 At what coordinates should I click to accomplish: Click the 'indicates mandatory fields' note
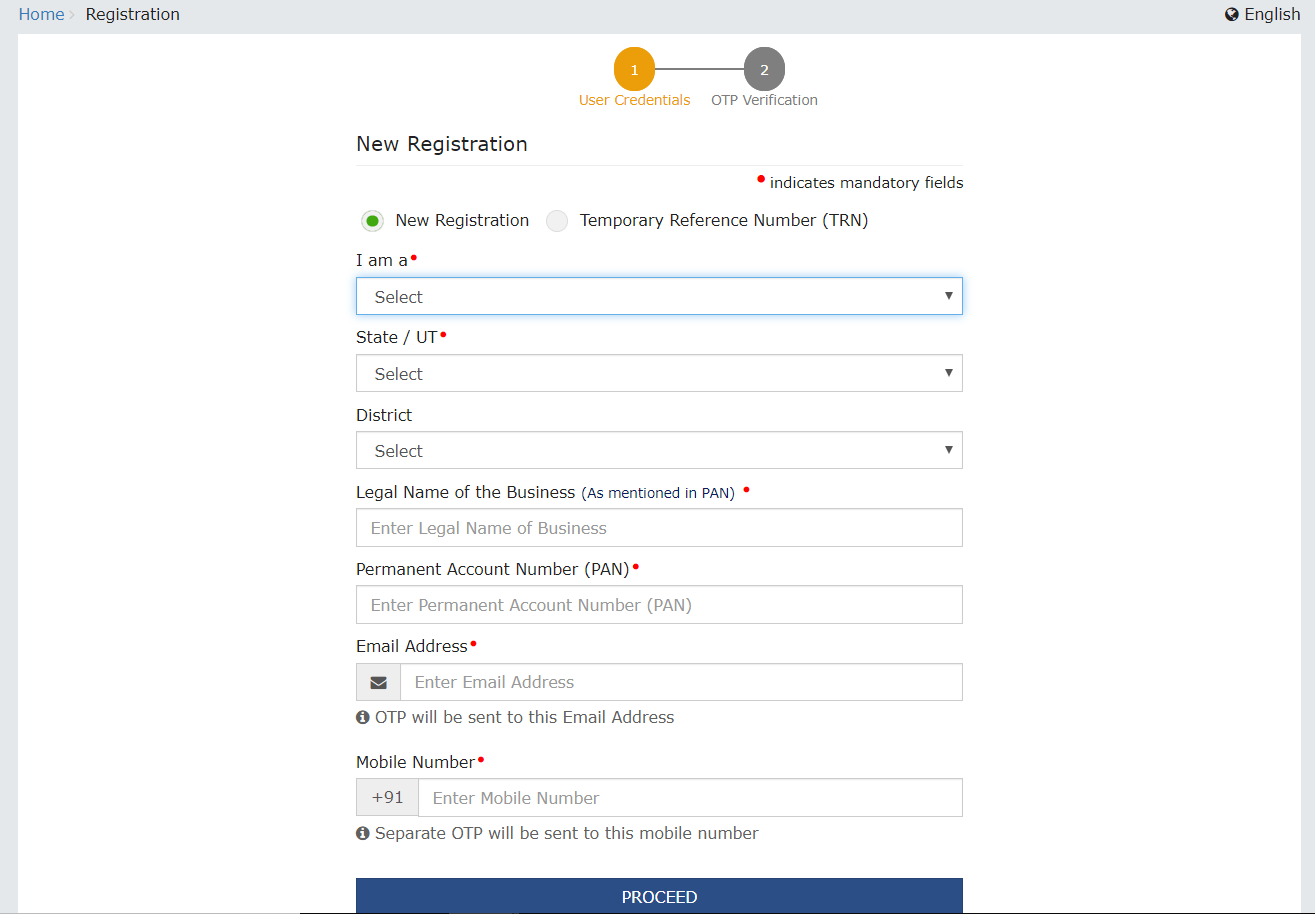(866, 183)
